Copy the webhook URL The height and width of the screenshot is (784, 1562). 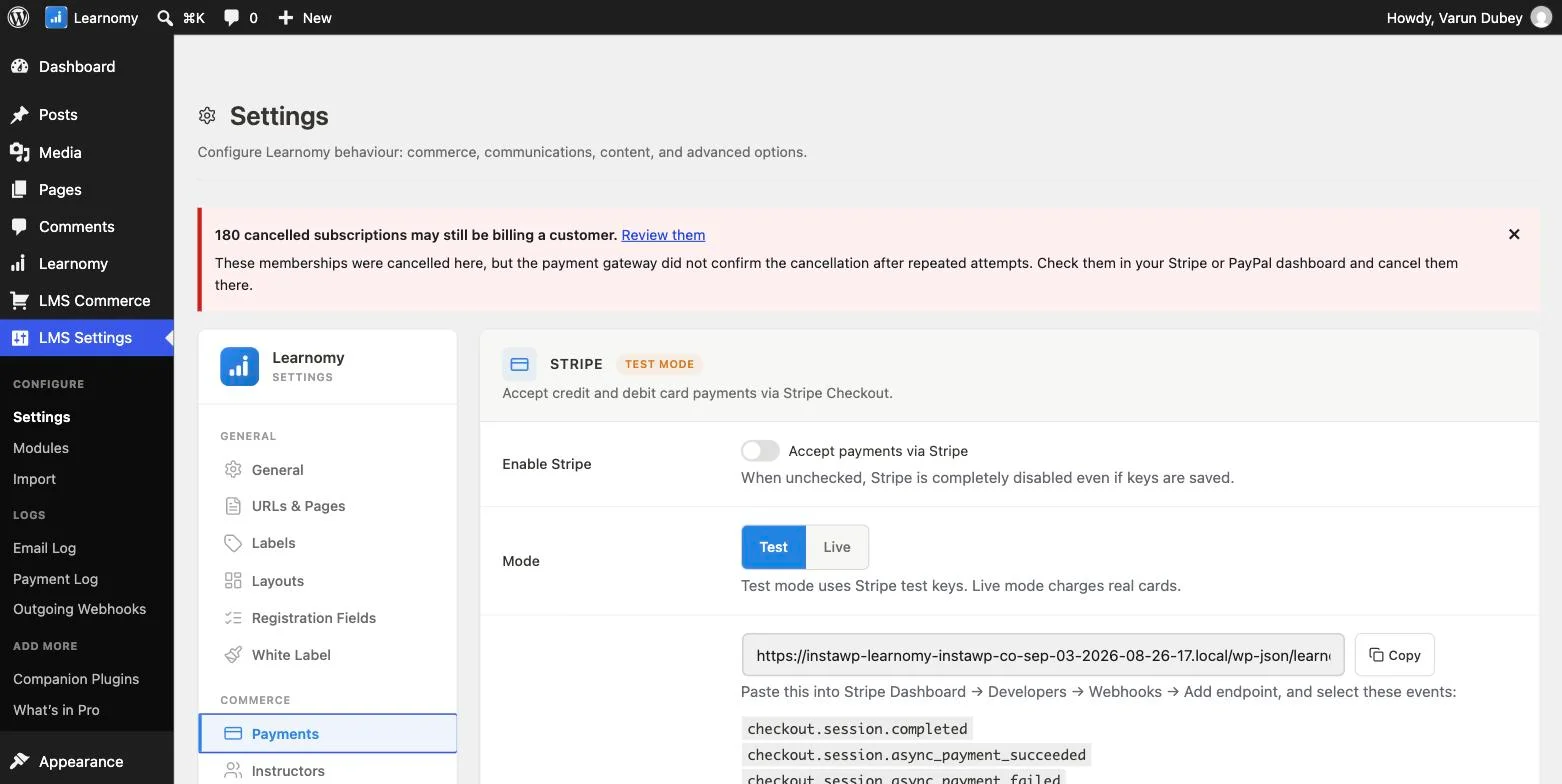[1394, 655]
